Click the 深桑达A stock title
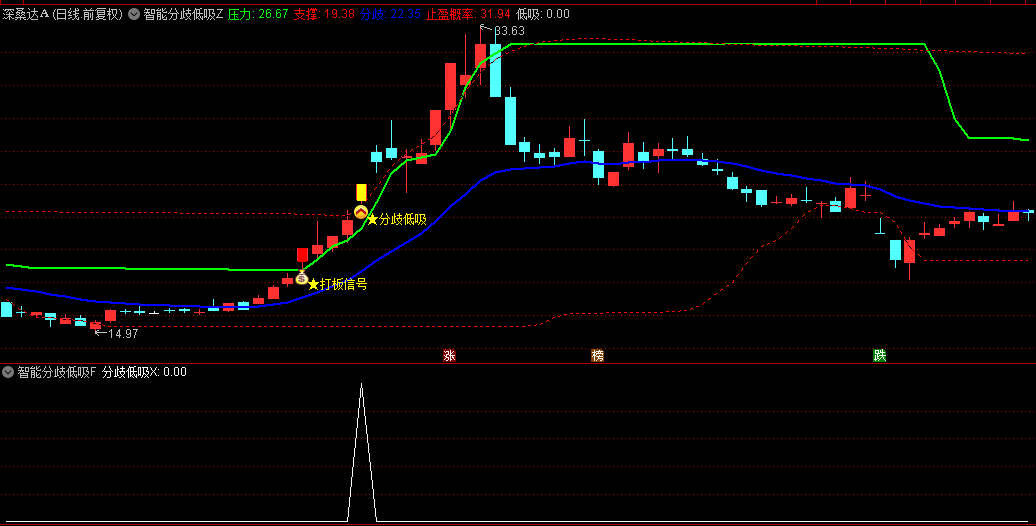1036x526 pixels. (x=25, y=14)
